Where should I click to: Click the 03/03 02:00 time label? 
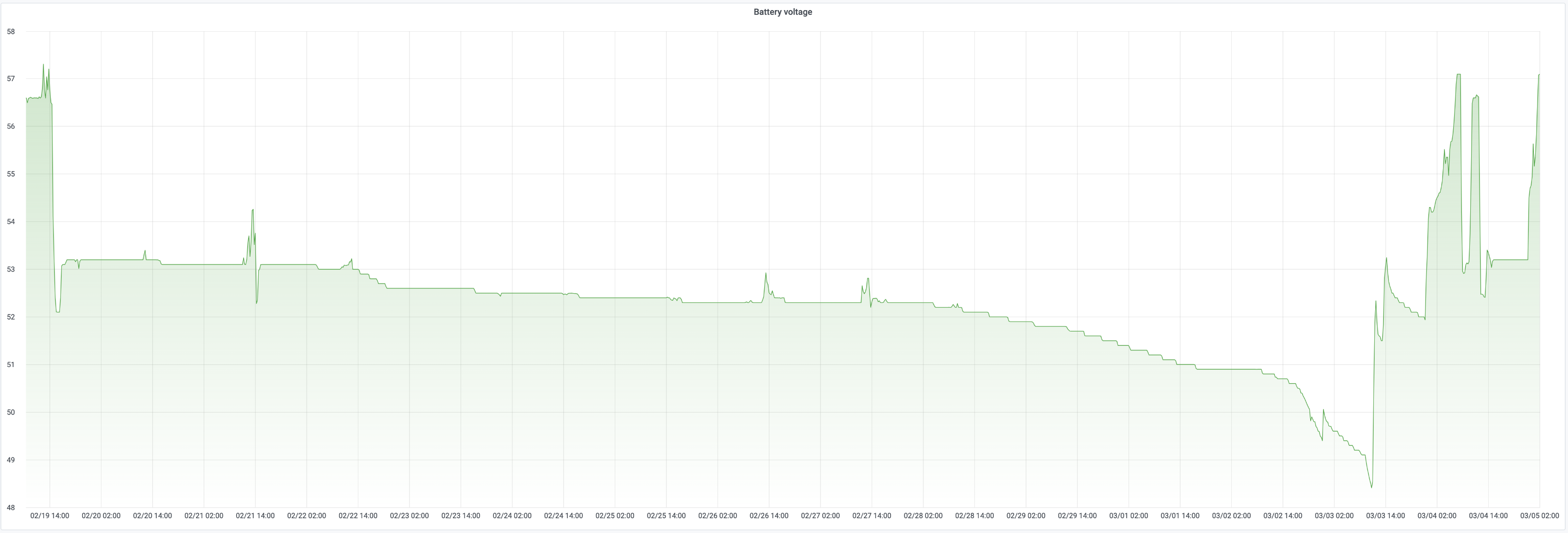1334,515
